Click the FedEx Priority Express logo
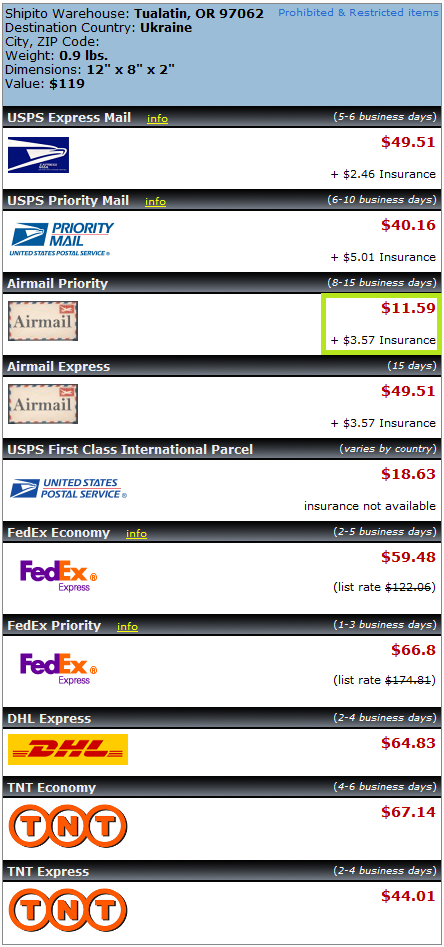The image size is (444, 947). pyautogui.click(x=59, y=668)
